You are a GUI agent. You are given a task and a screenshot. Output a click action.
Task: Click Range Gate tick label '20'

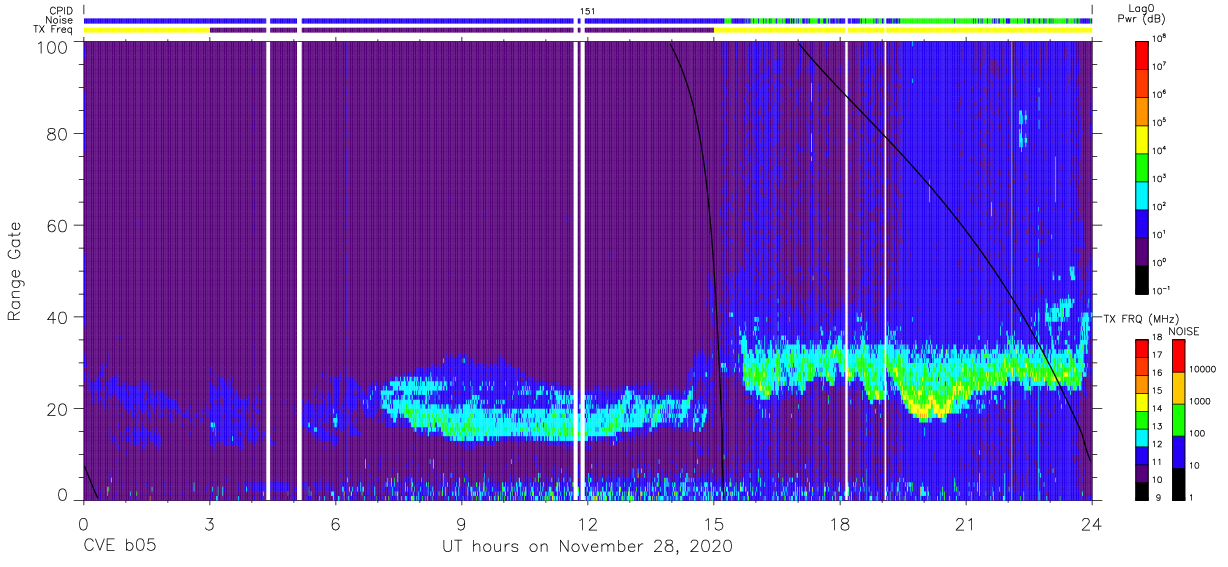click(x=58, y=408)
